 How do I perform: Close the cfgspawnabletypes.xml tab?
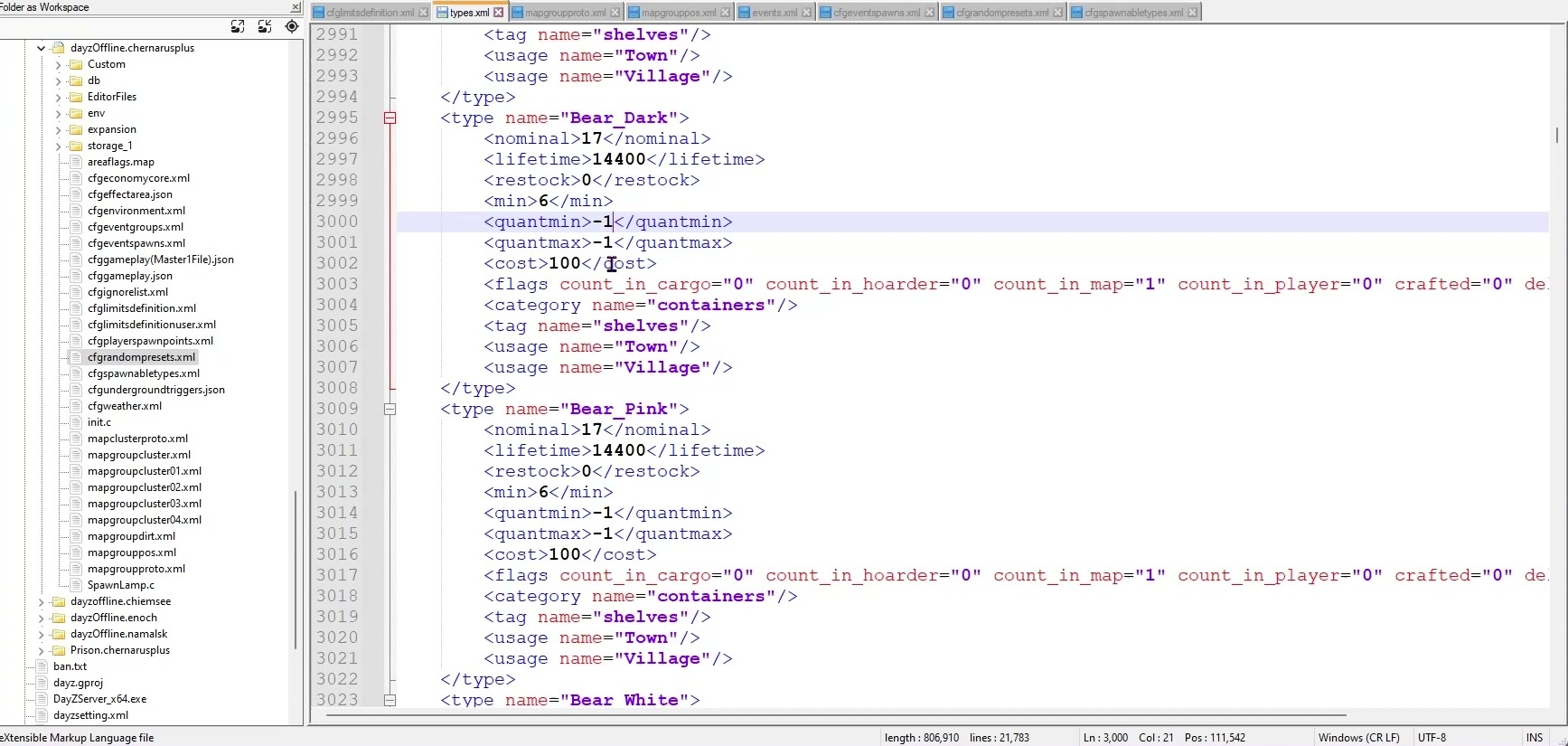pos(1193,13)
